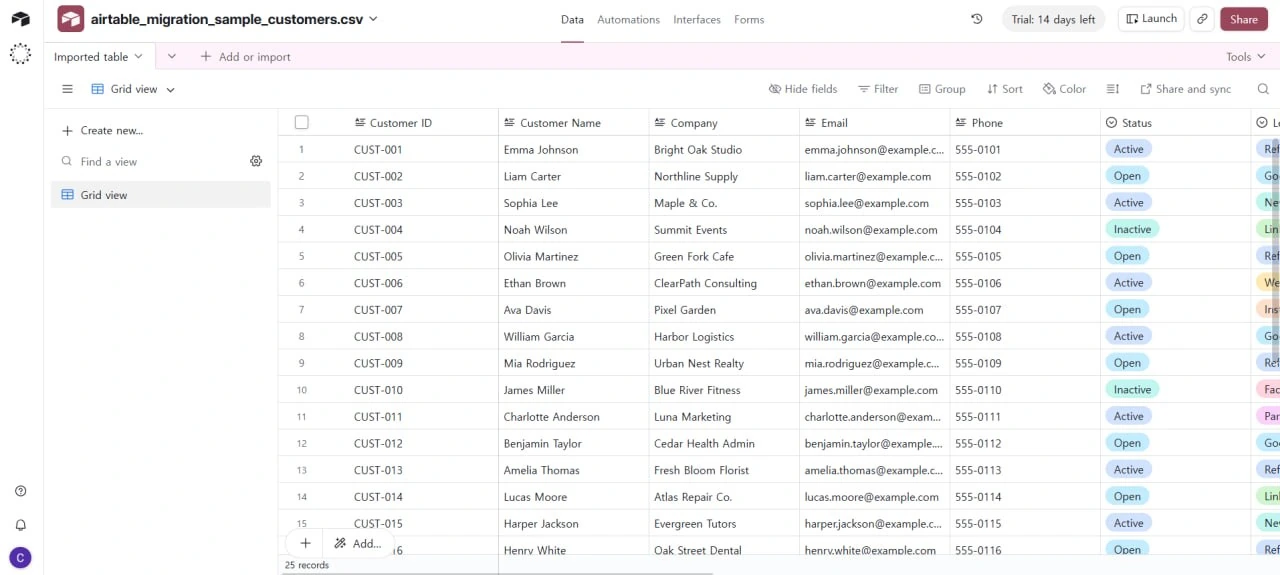
Task: Click the base icon next to the file name
Action: coord(70,19)
